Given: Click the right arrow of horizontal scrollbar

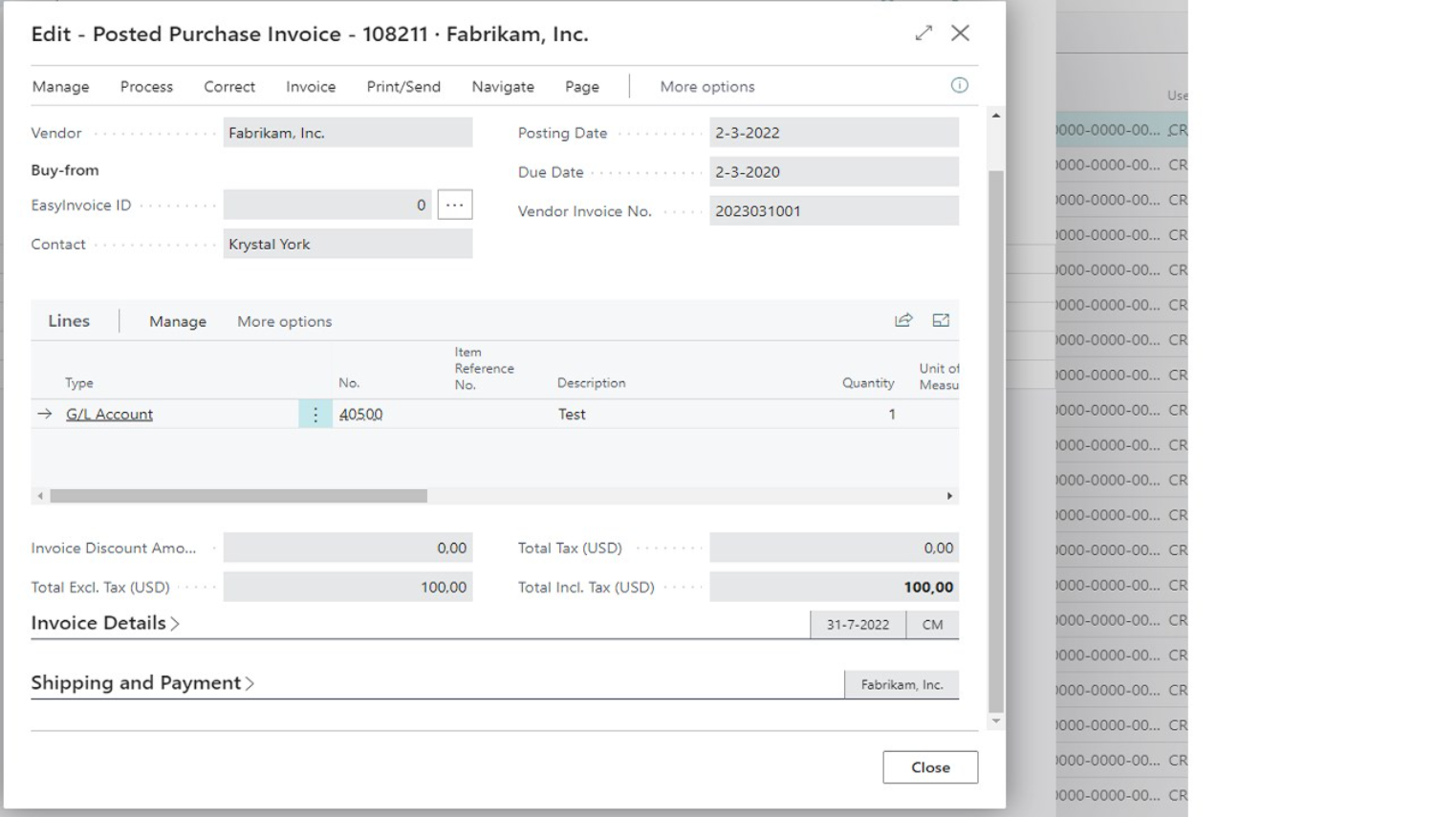Looking at the screenshot, I should (x=949, y=496).
